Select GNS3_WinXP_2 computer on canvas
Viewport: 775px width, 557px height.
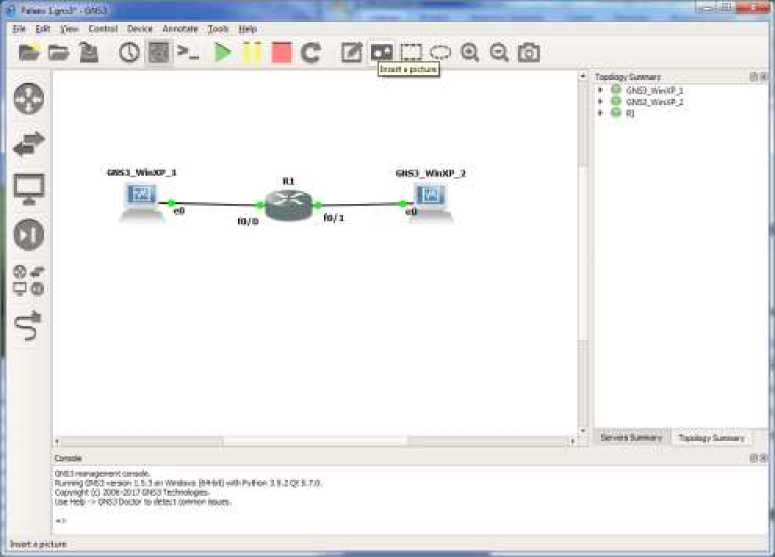[430, 203]
